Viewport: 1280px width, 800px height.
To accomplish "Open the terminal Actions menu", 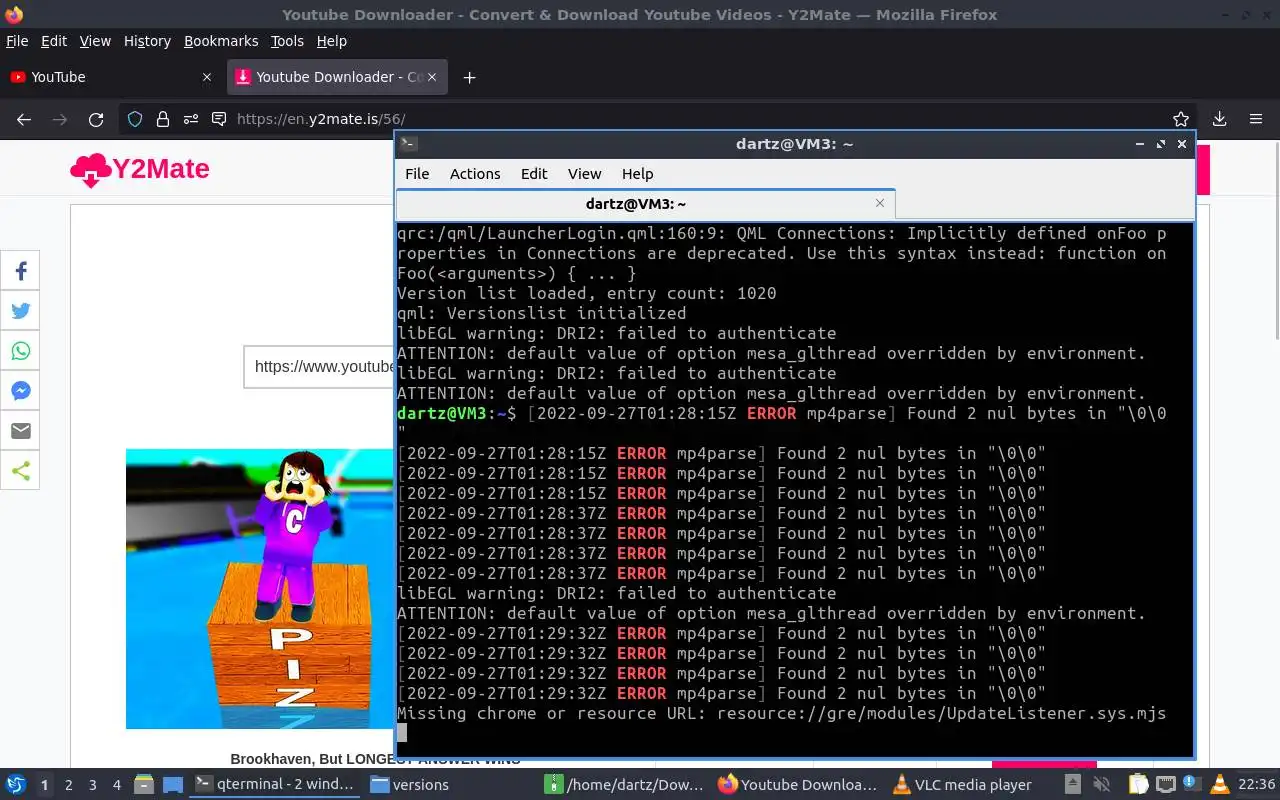I will pos(475,173).
